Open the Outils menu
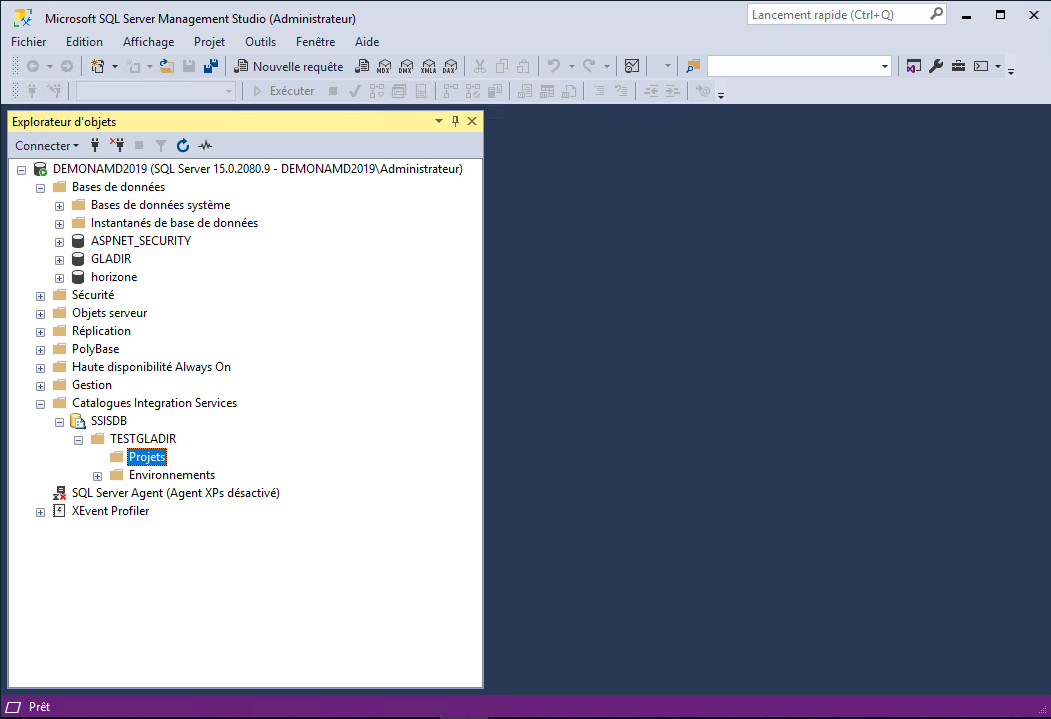The image size is (1051, 719). coord(260,42)
